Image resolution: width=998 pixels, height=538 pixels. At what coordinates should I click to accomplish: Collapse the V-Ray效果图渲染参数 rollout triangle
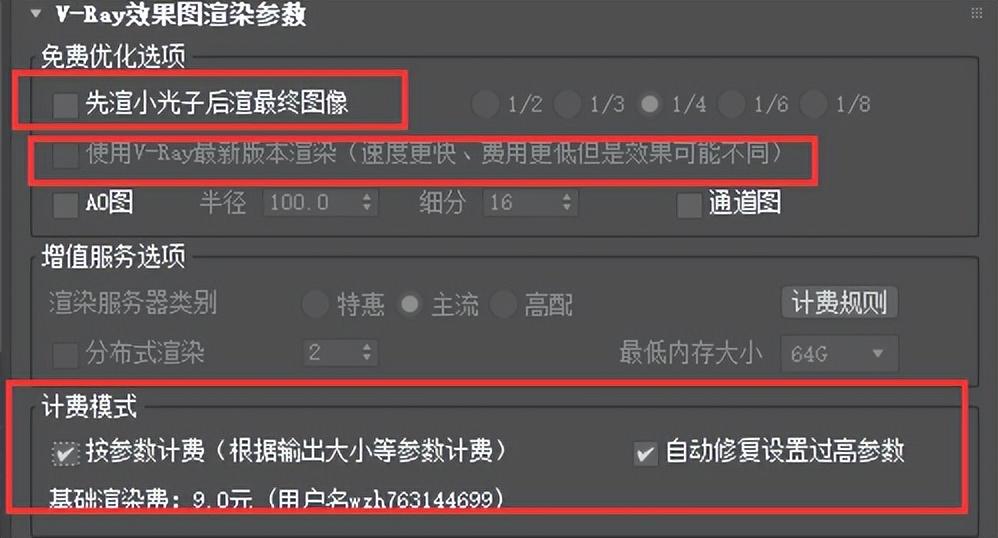click(36, 13)
